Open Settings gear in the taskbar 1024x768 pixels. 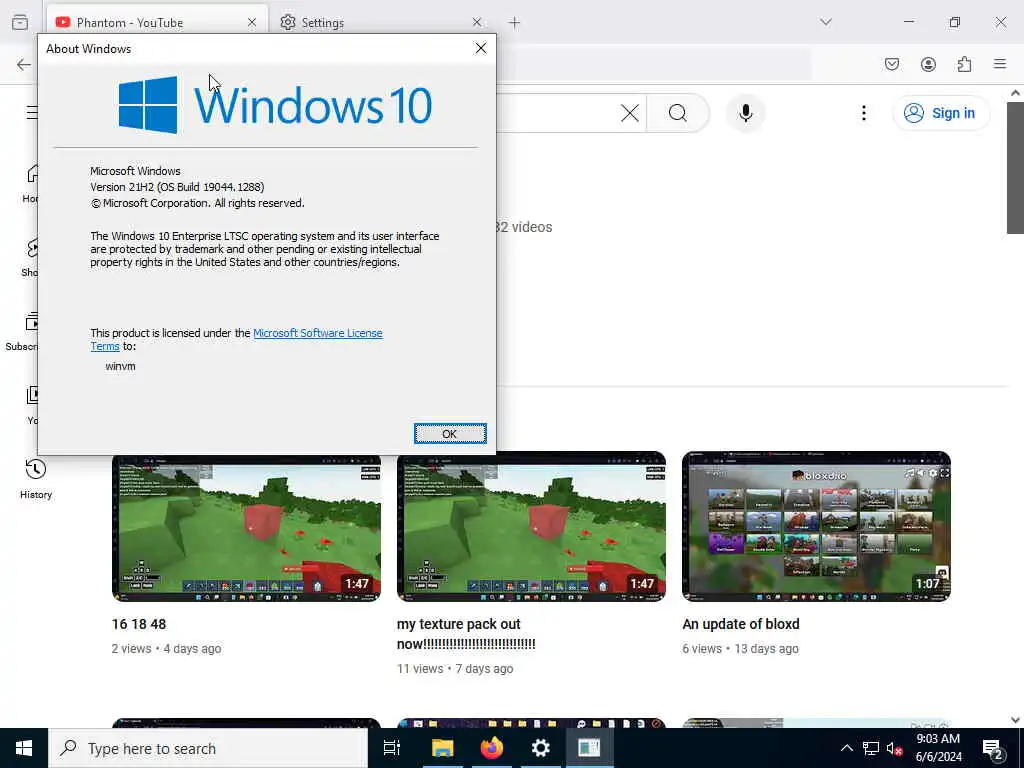point(541,748)
